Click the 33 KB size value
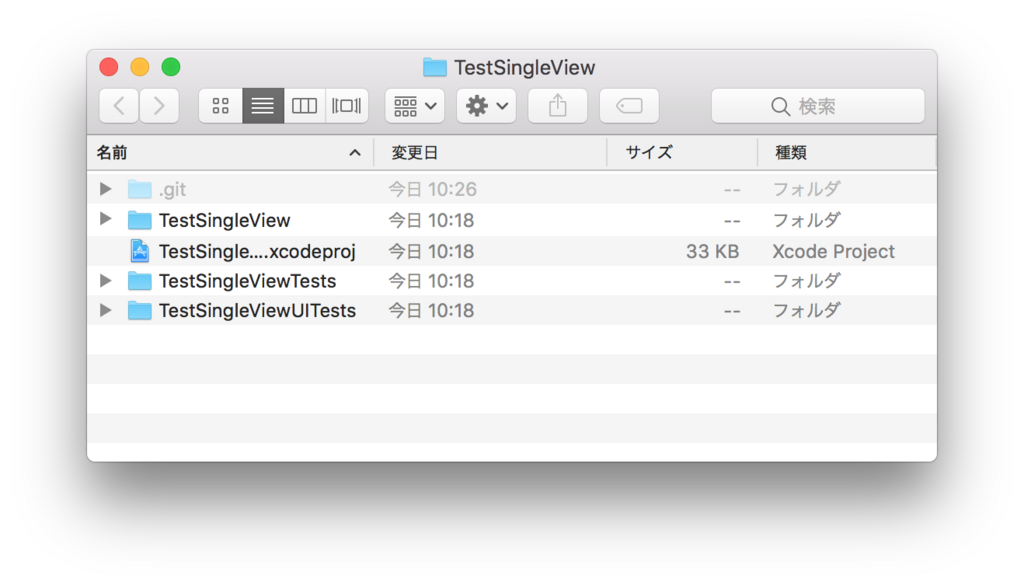This screenshot has height=586, width=1024. [x=712, y=252]
